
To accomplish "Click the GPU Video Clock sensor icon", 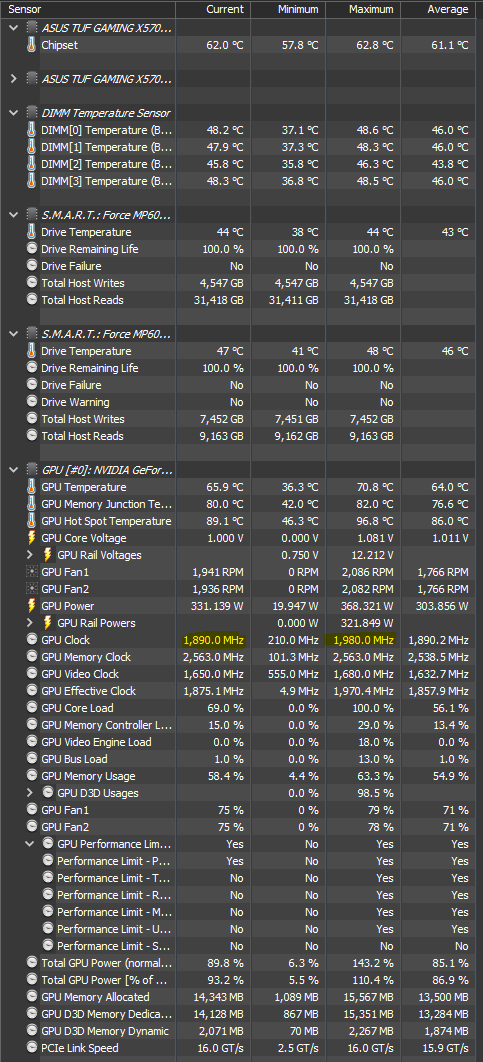I will coord(32,674).
